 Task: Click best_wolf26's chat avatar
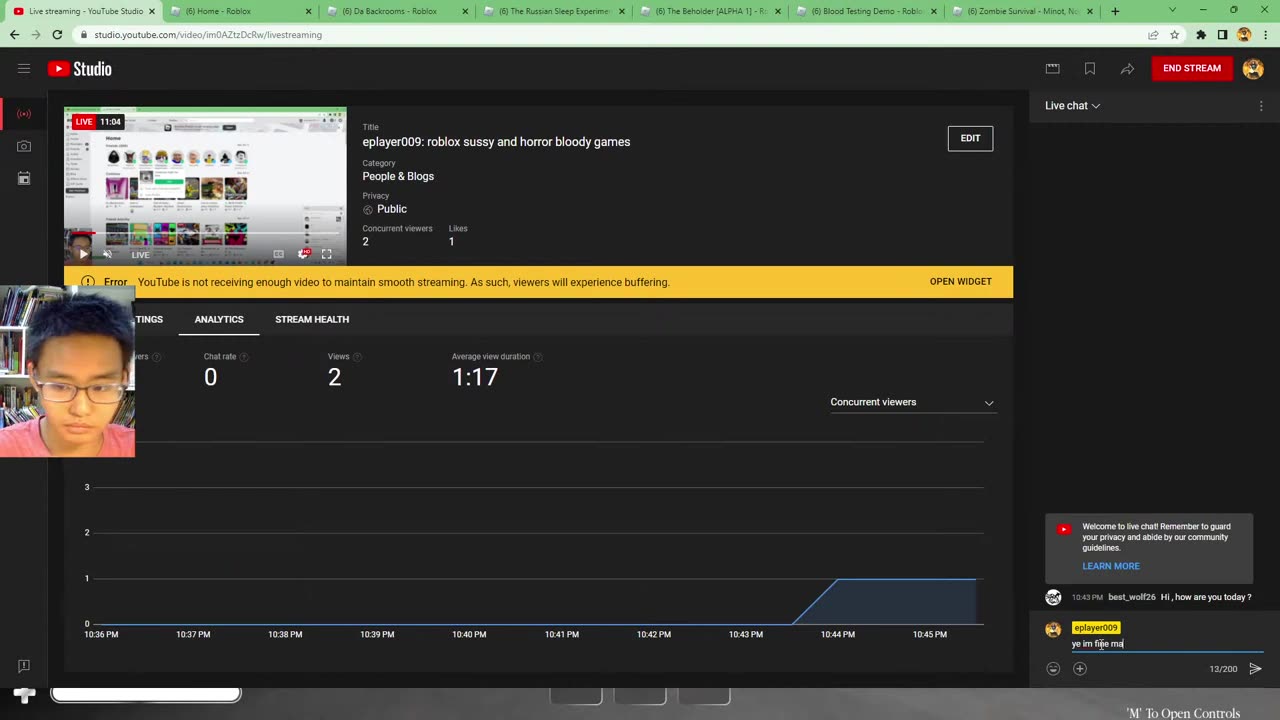pyautogui.click(x=1053, y=597)
